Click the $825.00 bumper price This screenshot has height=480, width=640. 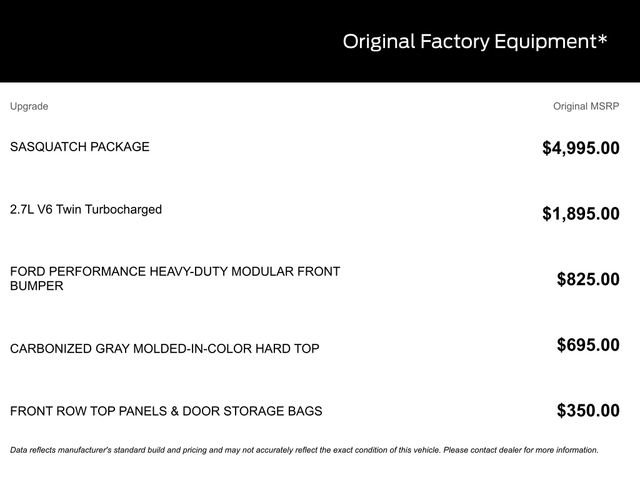588,279
